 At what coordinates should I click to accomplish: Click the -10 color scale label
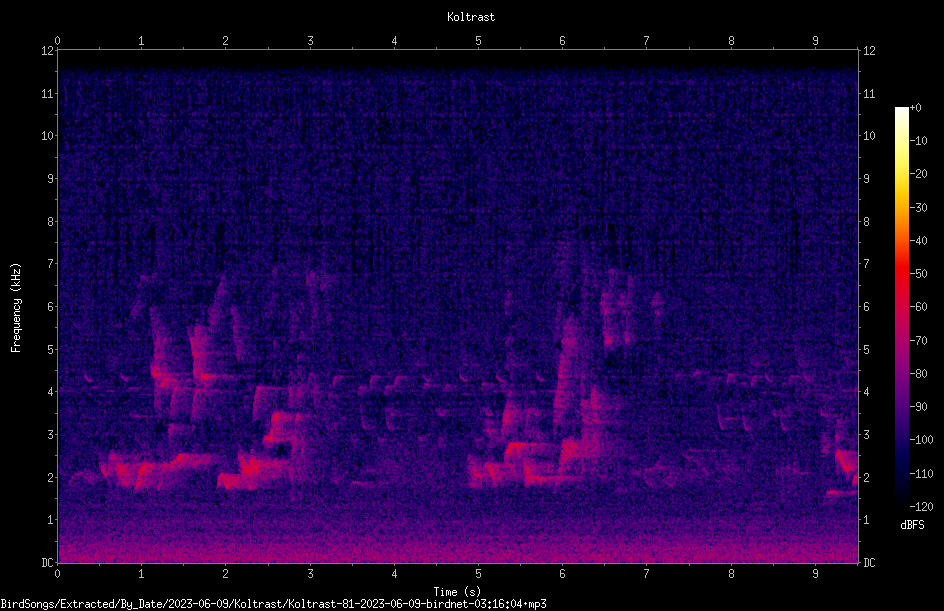click(919, 141)
